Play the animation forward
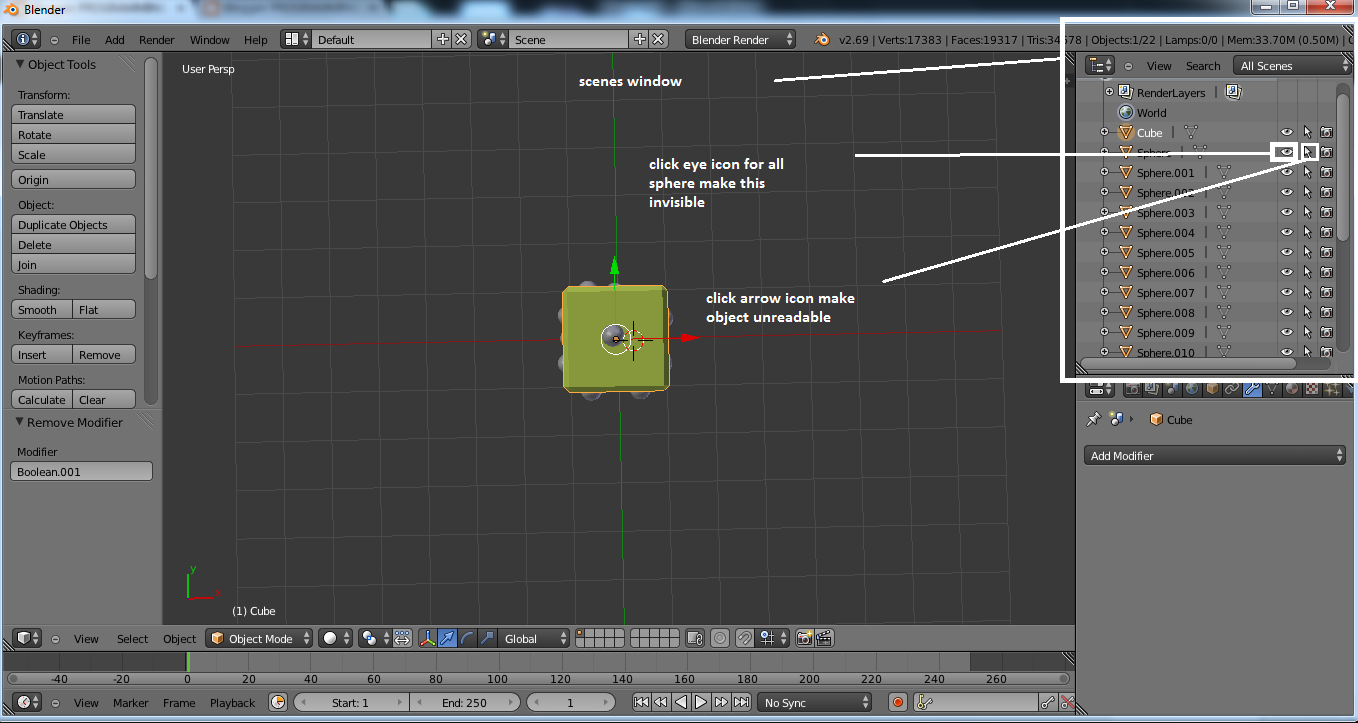1358x723 pixels. click(x=702, y=702)
